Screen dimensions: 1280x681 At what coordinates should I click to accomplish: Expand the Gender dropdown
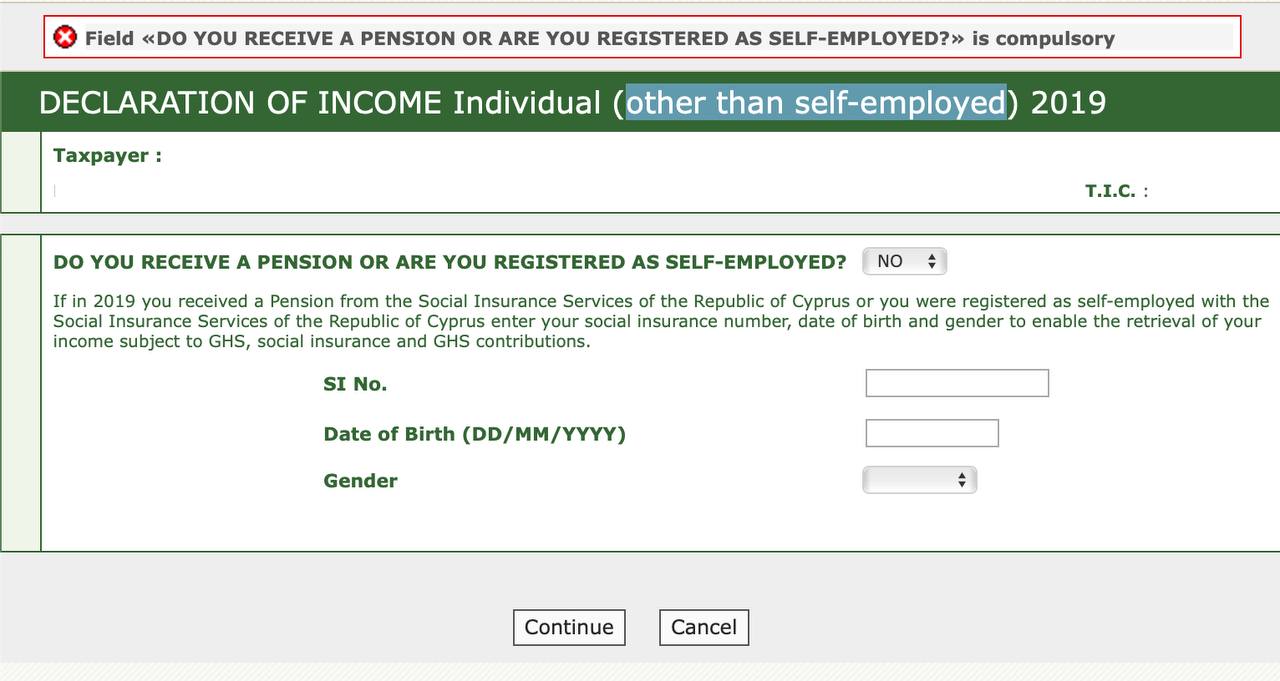click(x=919, y=480)
